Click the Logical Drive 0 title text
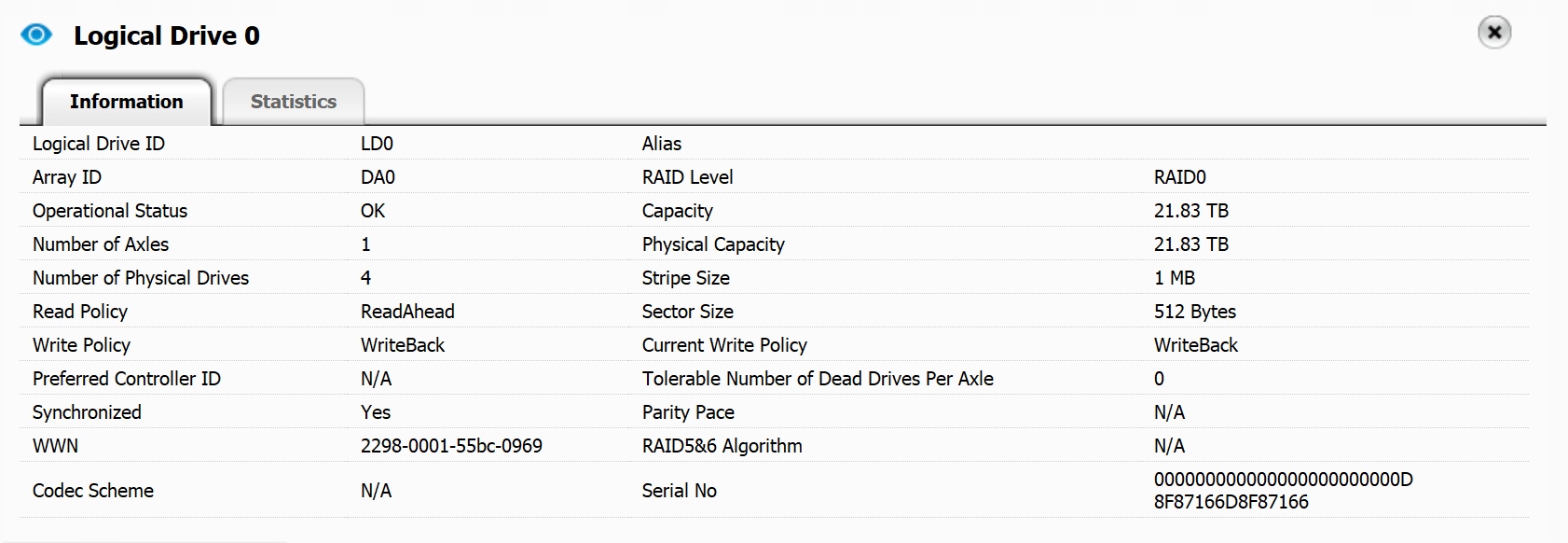 click(x=167, y=35)
